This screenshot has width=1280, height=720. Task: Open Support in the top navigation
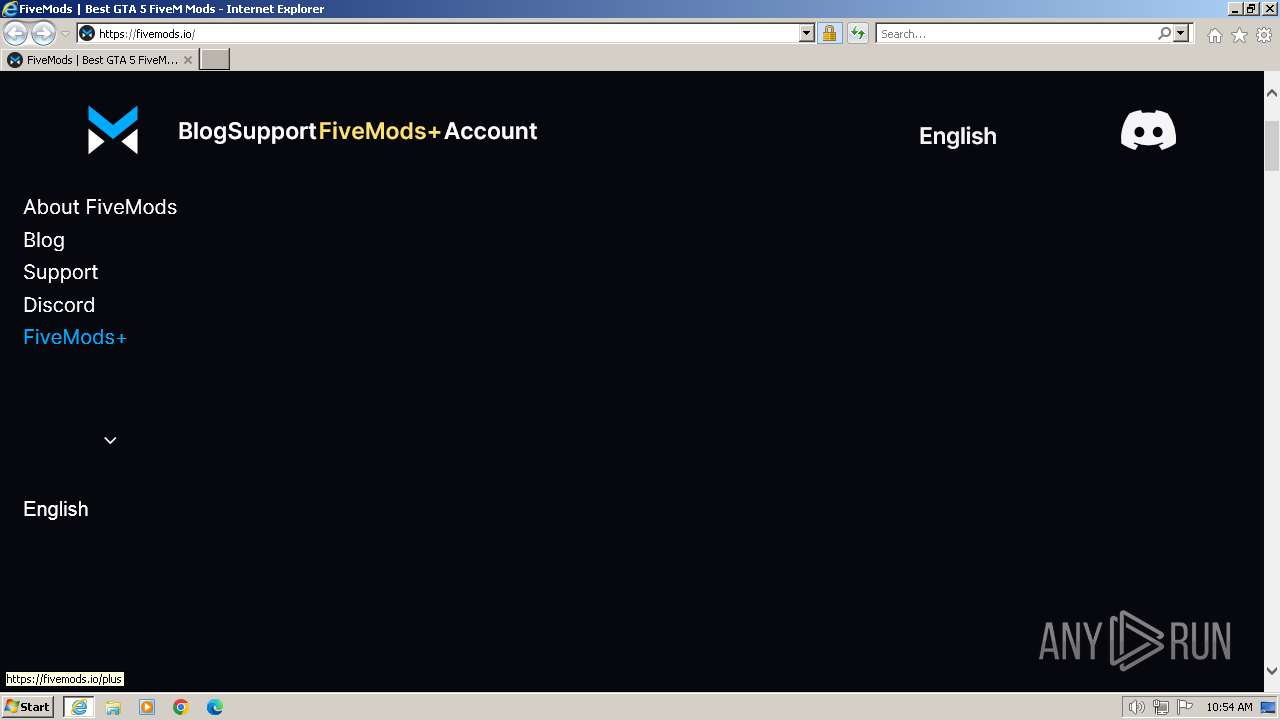coord(272,131)
